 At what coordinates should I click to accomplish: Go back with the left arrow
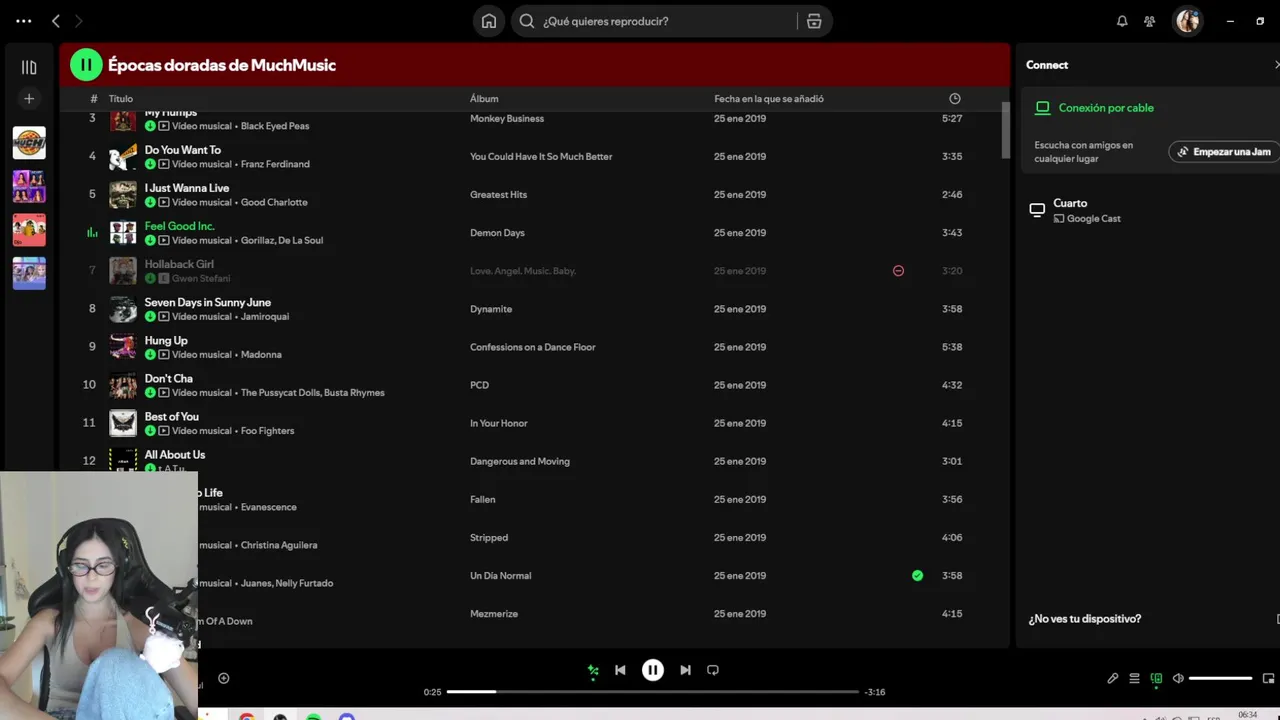(x=56, y=21)
